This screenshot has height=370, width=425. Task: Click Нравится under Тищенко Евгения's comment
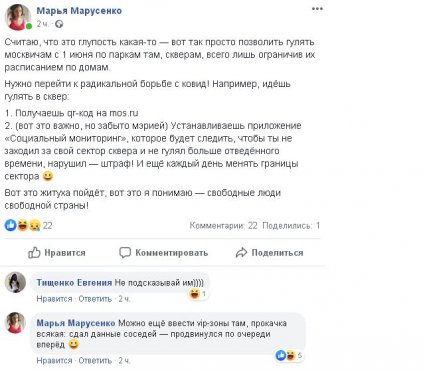click(54, 299)
